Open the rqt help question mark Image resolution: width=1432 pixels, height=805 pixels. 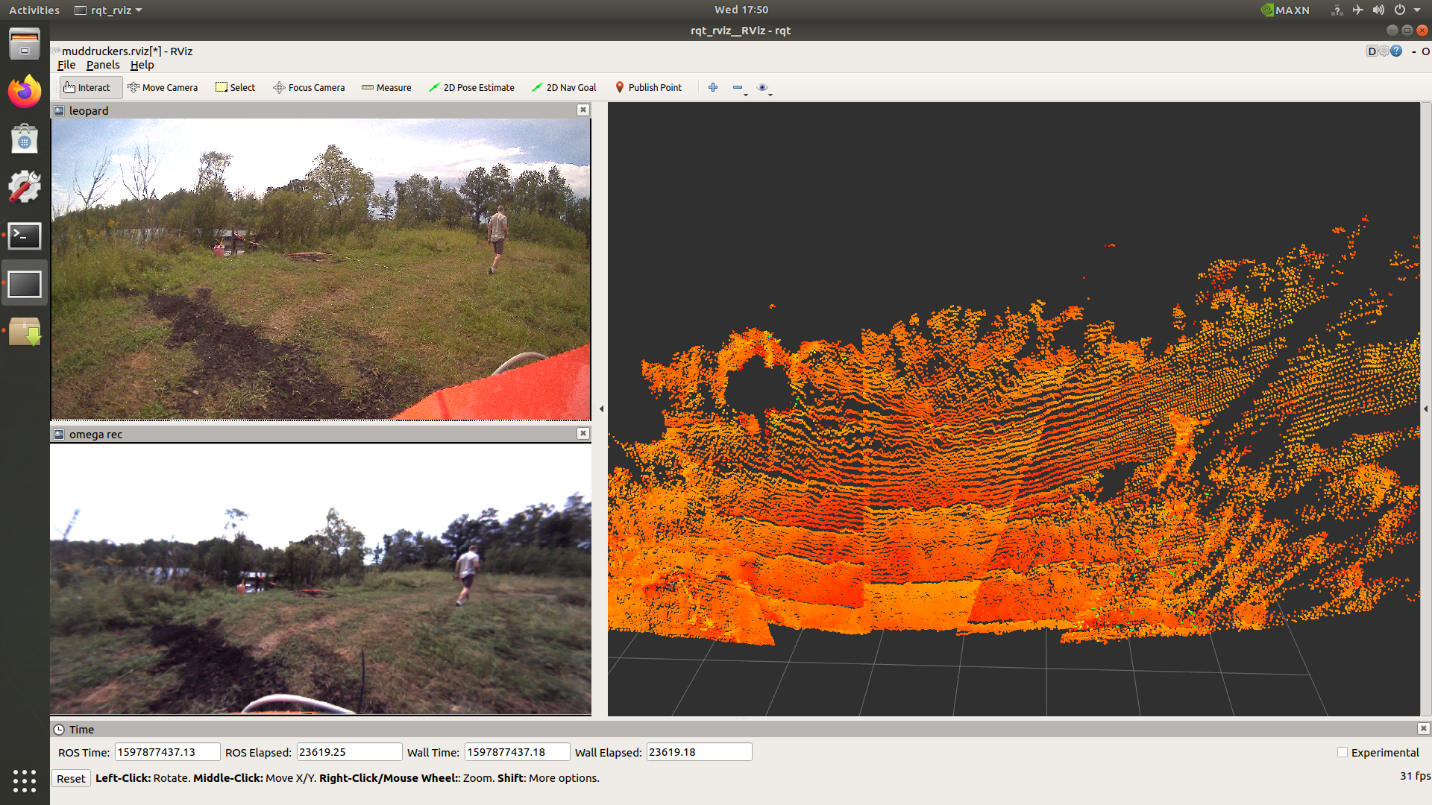click(1397, 51)
